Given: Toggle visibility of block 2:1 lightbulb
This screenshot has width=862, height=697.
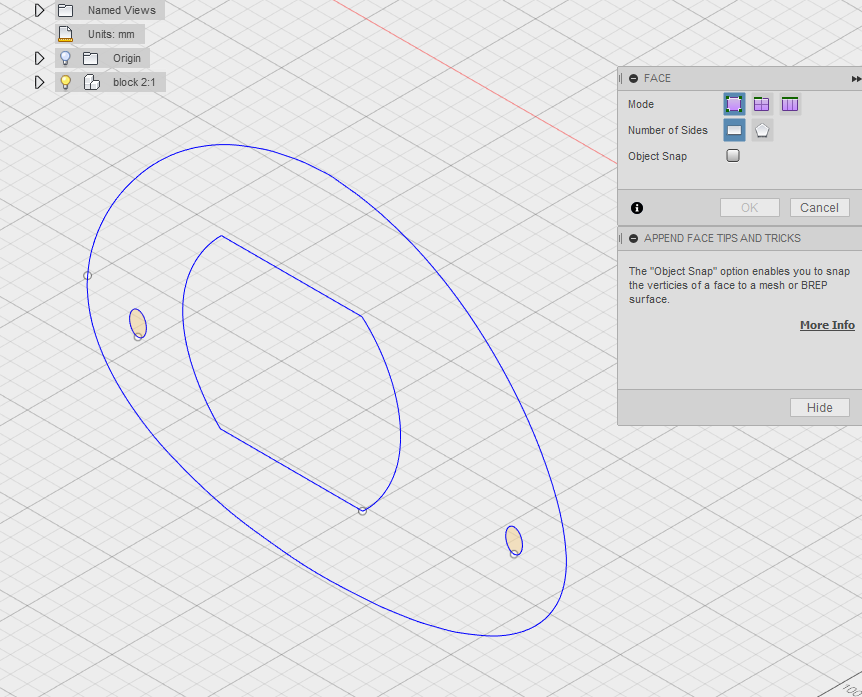Looking at the screenshot, I should tap(65, 82).
